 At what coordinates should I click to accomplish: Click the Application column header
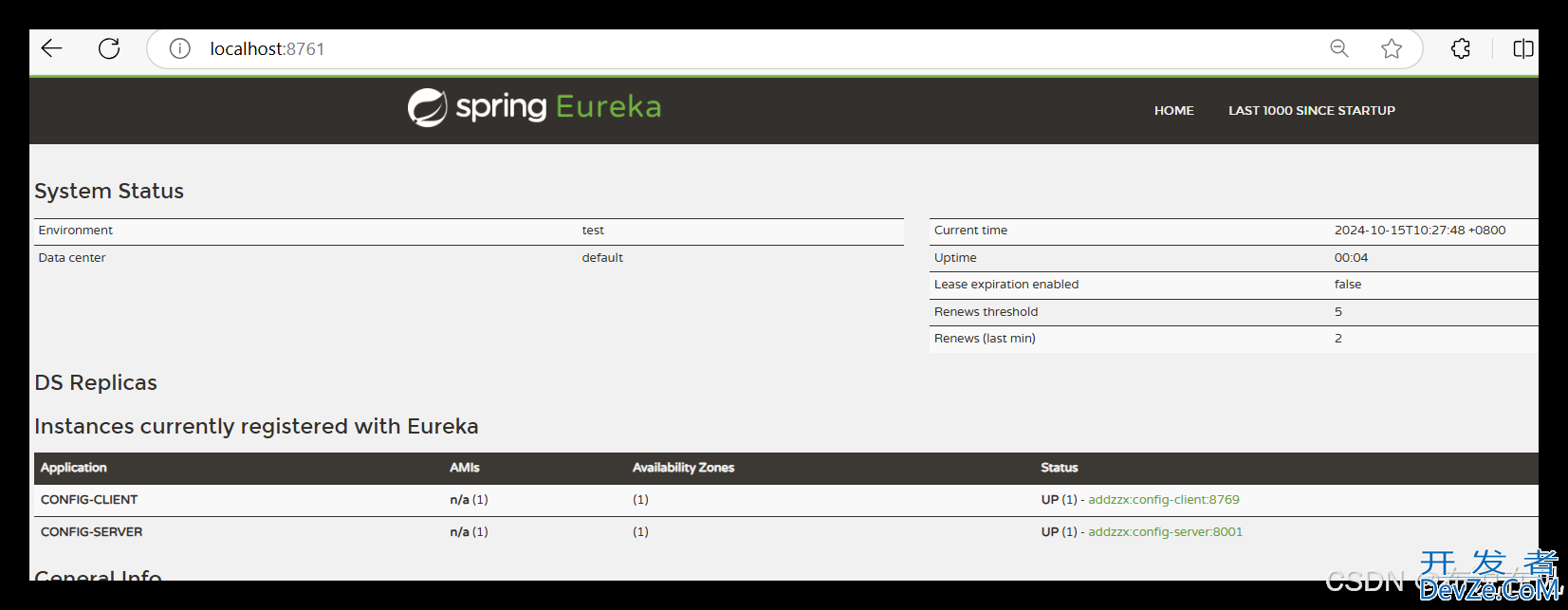click(x=73, y=468)
